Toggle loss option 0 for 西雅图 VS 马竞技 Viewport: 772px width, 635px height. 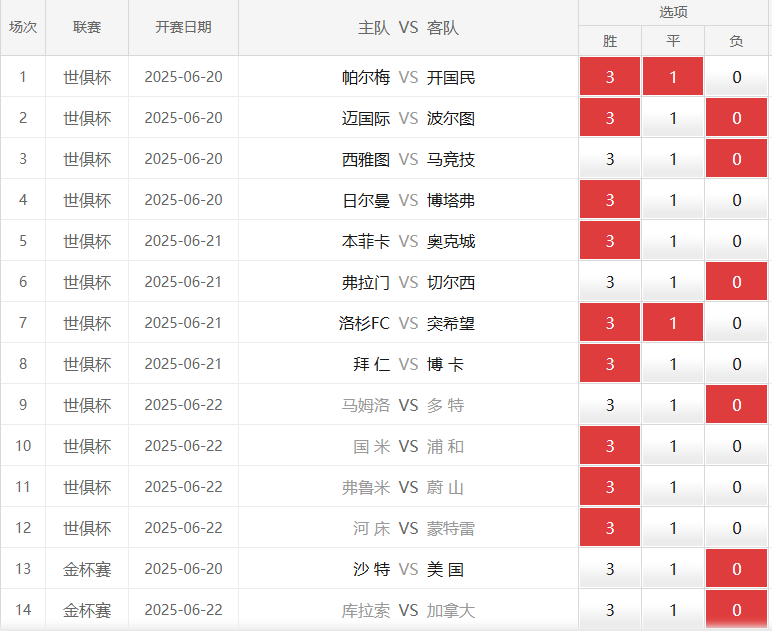[736, 159]
